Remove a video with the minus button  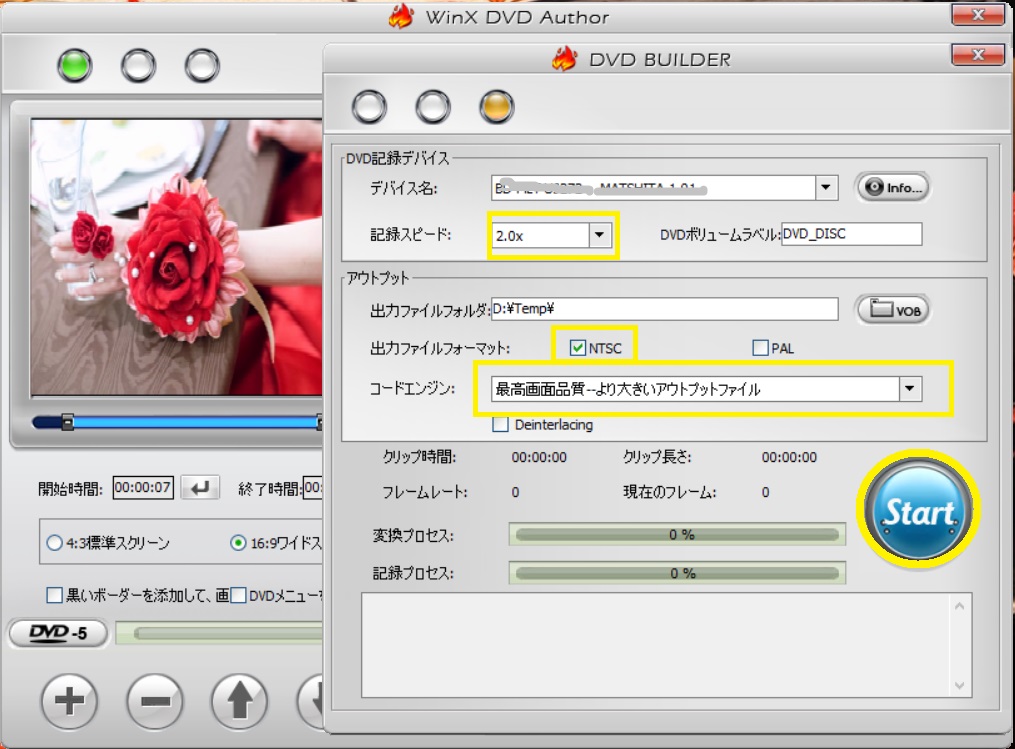(x=155, y=701)
